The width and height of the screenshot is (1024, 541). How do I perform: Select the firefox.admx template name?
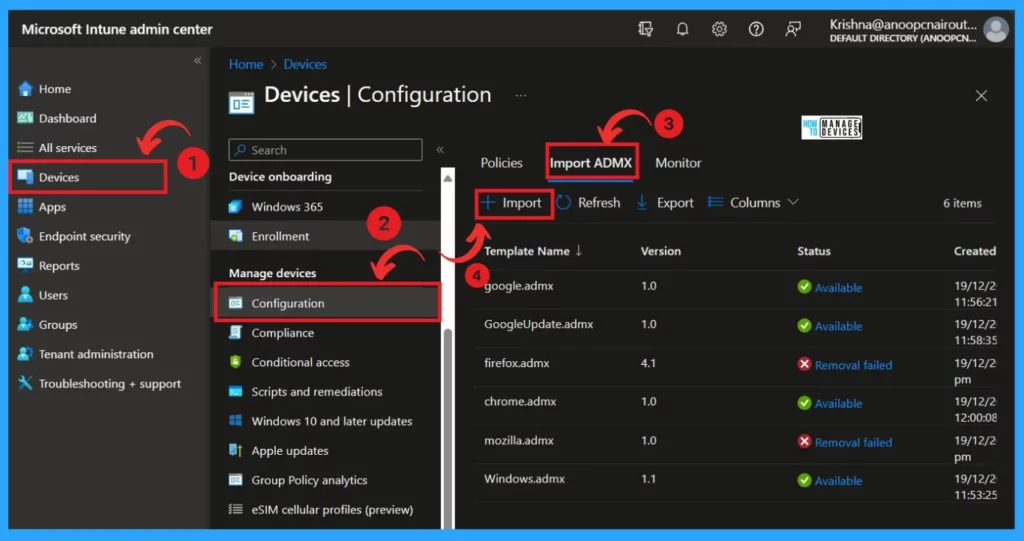(x=517, y=363)
